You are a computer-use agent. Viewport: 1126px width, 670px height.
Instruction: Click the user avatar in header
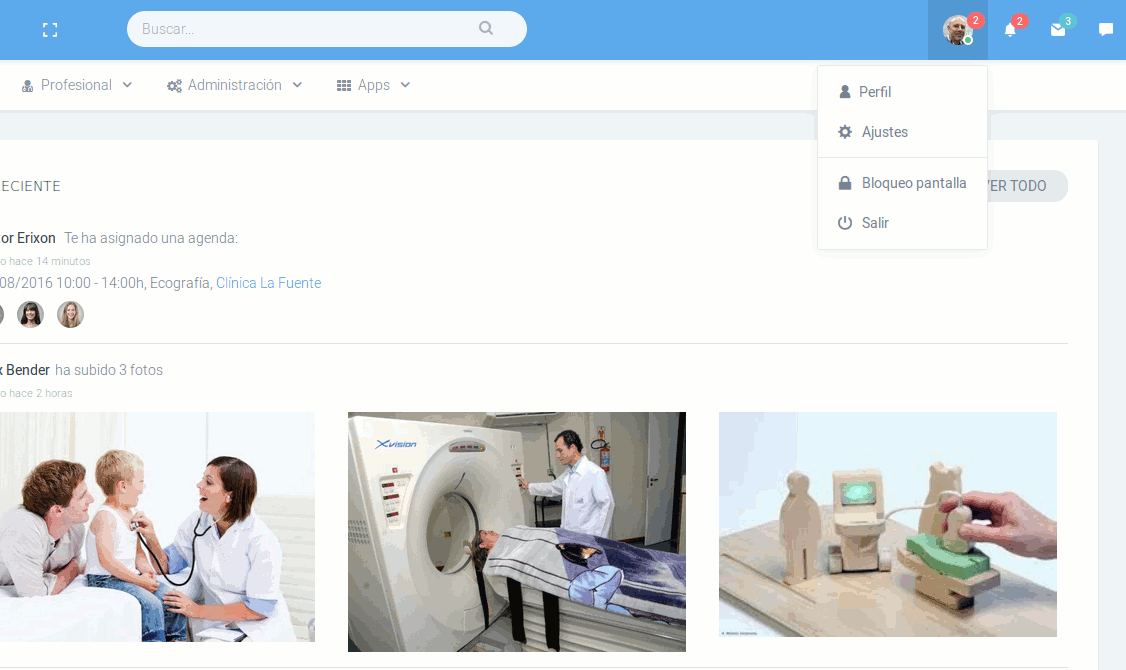click(x=957, y=30)
